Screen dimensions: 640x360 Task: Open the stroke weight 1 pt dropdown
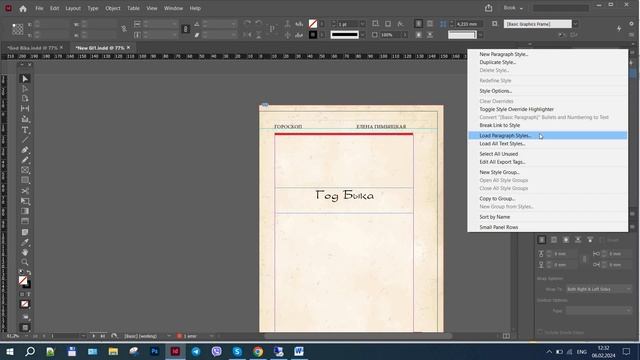(x=362, y=24)
